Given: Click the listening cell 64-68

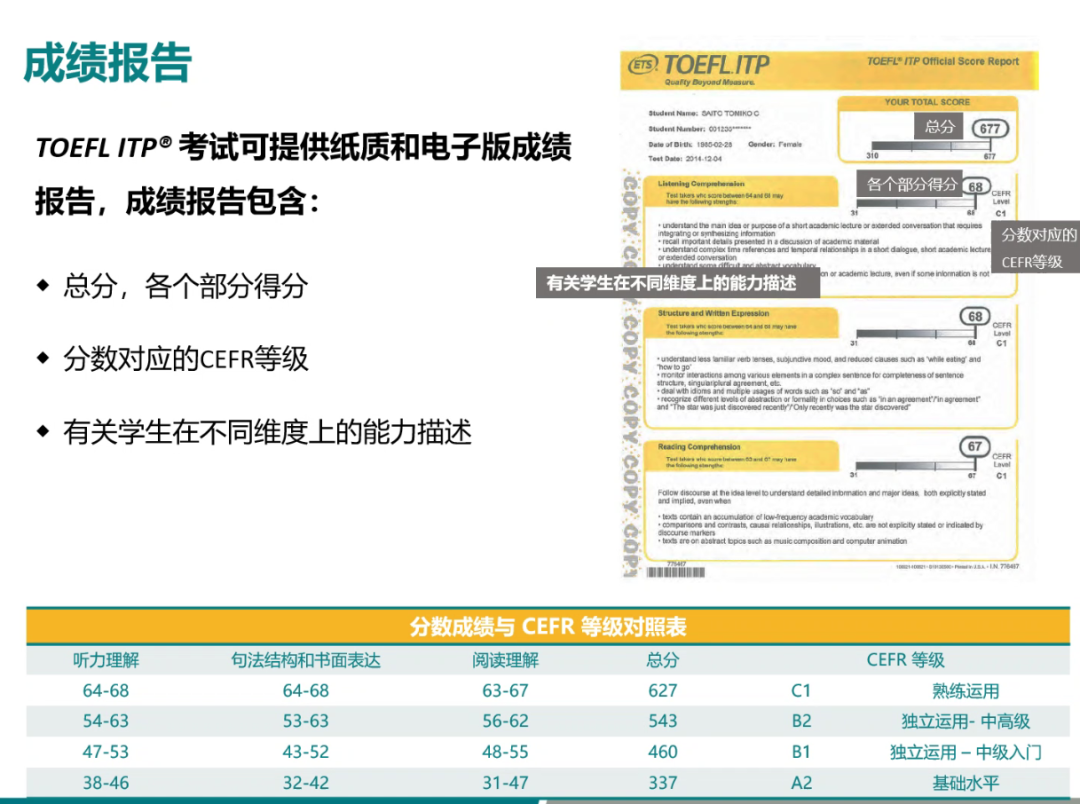Looking at the screenshot, I should [x=106, y=690].
